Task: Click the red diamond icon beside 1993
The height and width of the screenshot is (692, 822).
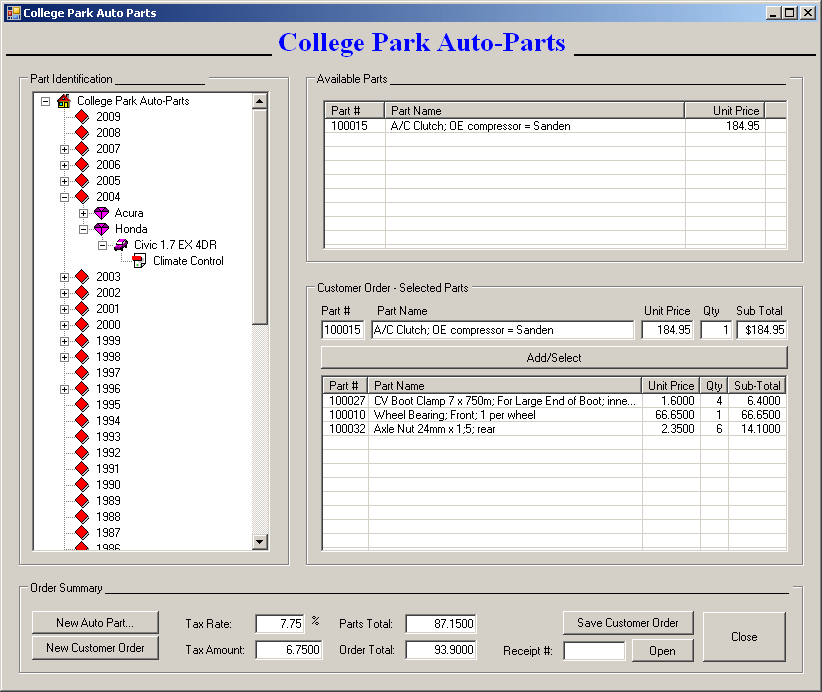Action: coord(82,436)
